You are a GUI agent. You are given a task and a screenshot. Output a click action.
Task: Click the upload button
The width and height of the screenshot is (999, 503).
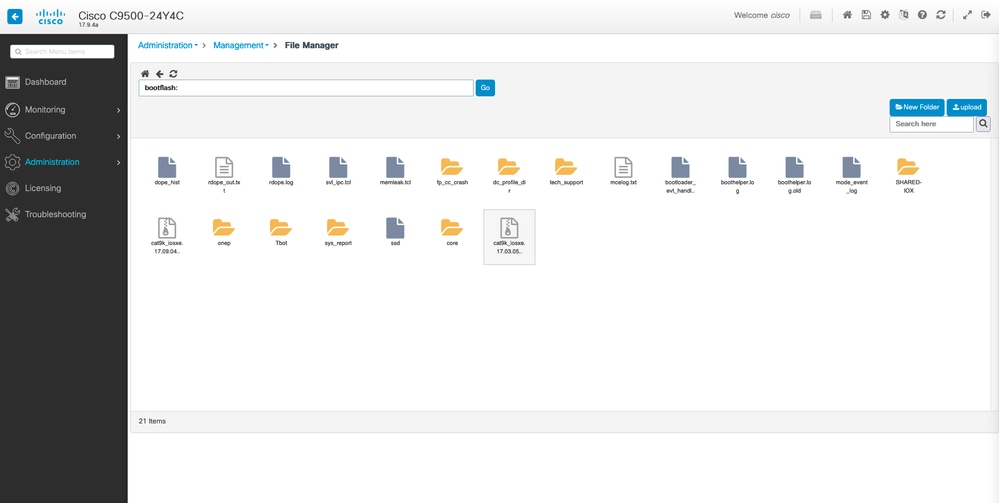tap(967, 107)
